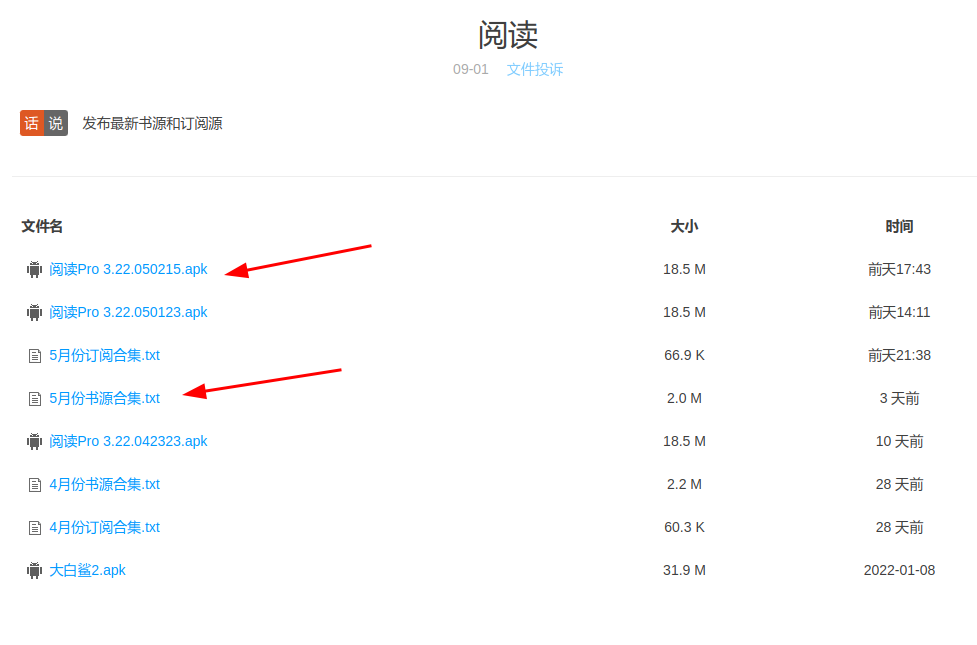The width and height of the screenshot is (977, 645).
Task: Open 4月份书源合集.txt link
Action: [x=104, y=484]
